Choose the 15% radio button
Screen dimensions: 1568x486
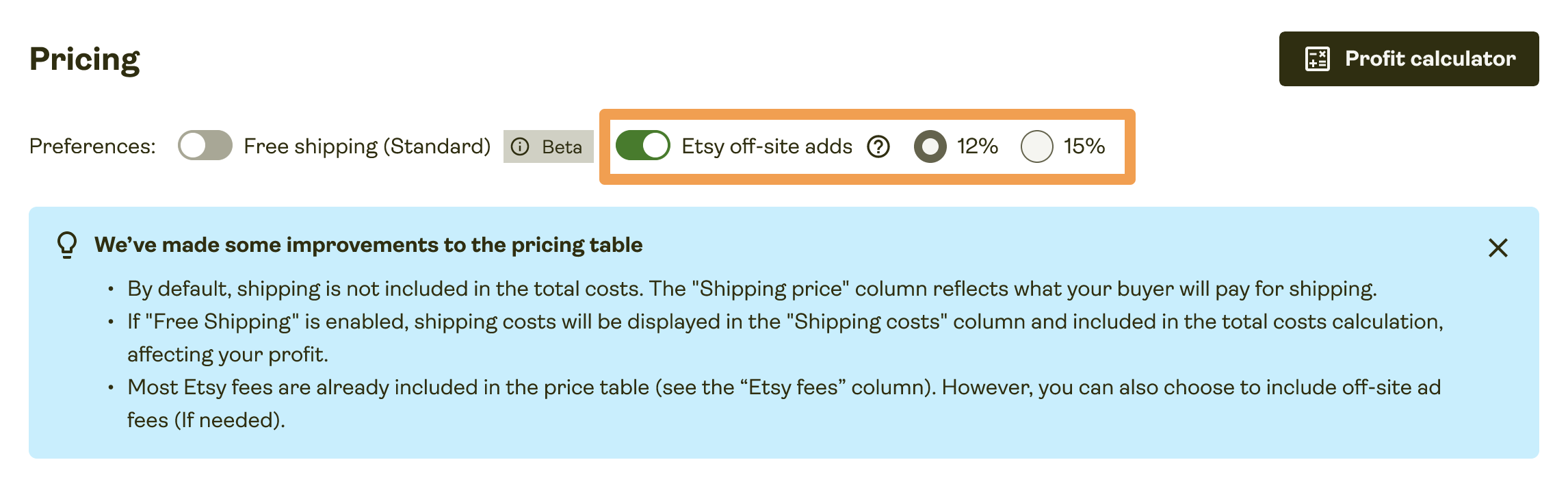(1036, 146)
